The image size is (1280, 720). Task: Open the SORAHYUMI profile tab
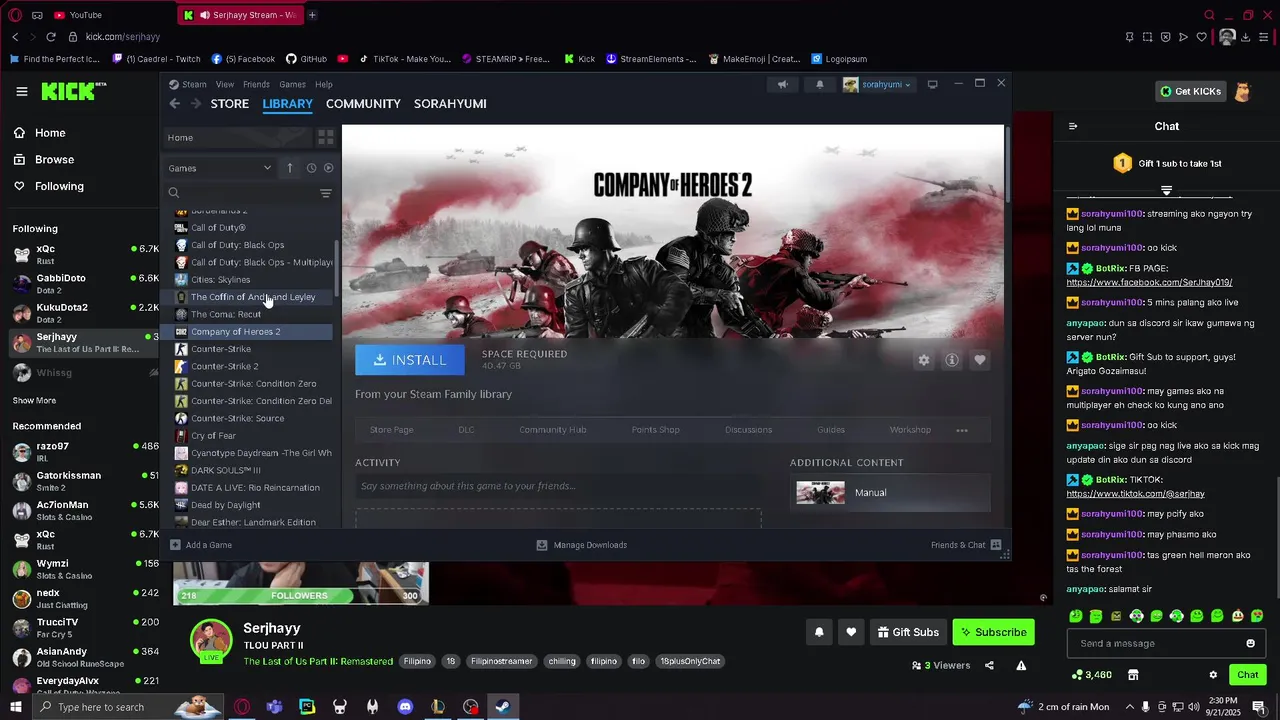coord(450,104)
